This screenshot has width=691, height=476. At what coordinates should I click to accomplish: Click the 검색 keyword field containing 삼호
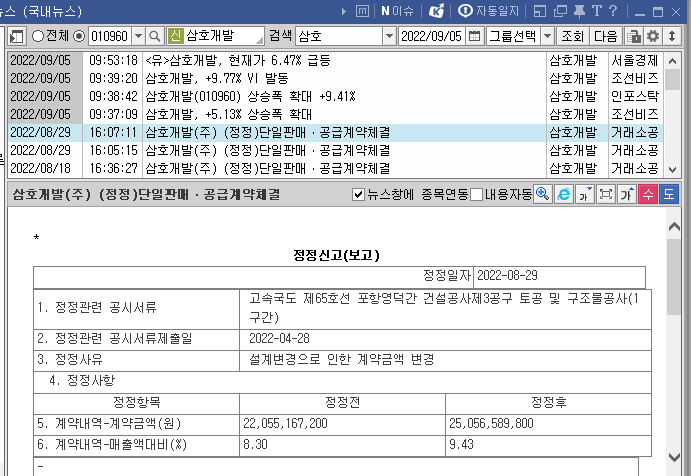pos(339,36)
